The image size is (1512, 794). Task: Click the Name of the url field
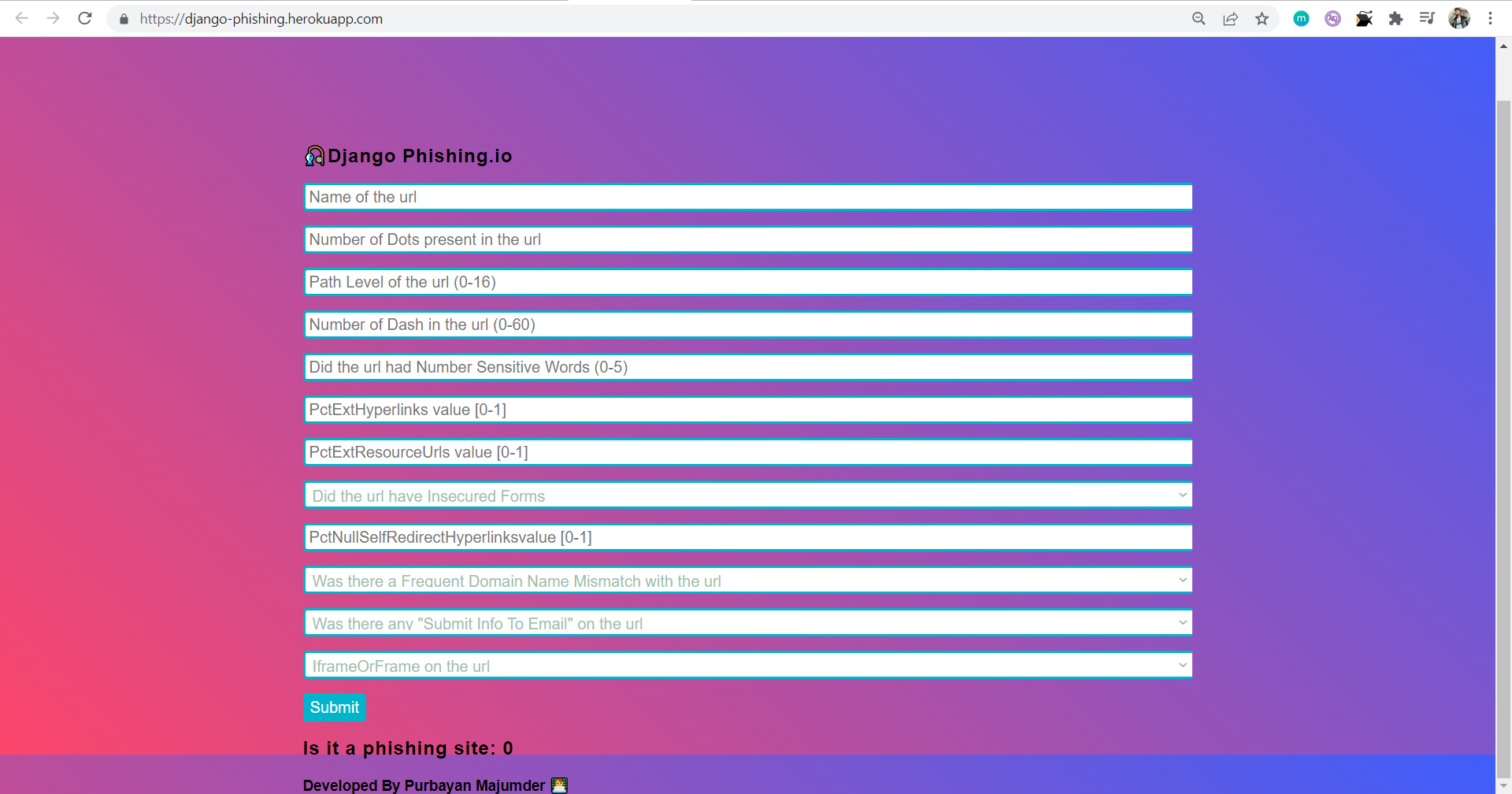[x=747, y=197]
